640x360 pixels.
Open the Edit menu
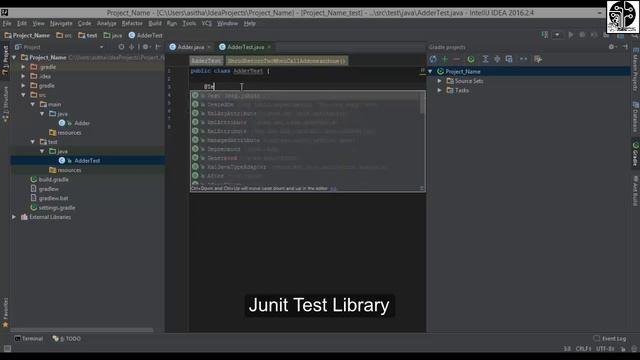tap(22, 24)
